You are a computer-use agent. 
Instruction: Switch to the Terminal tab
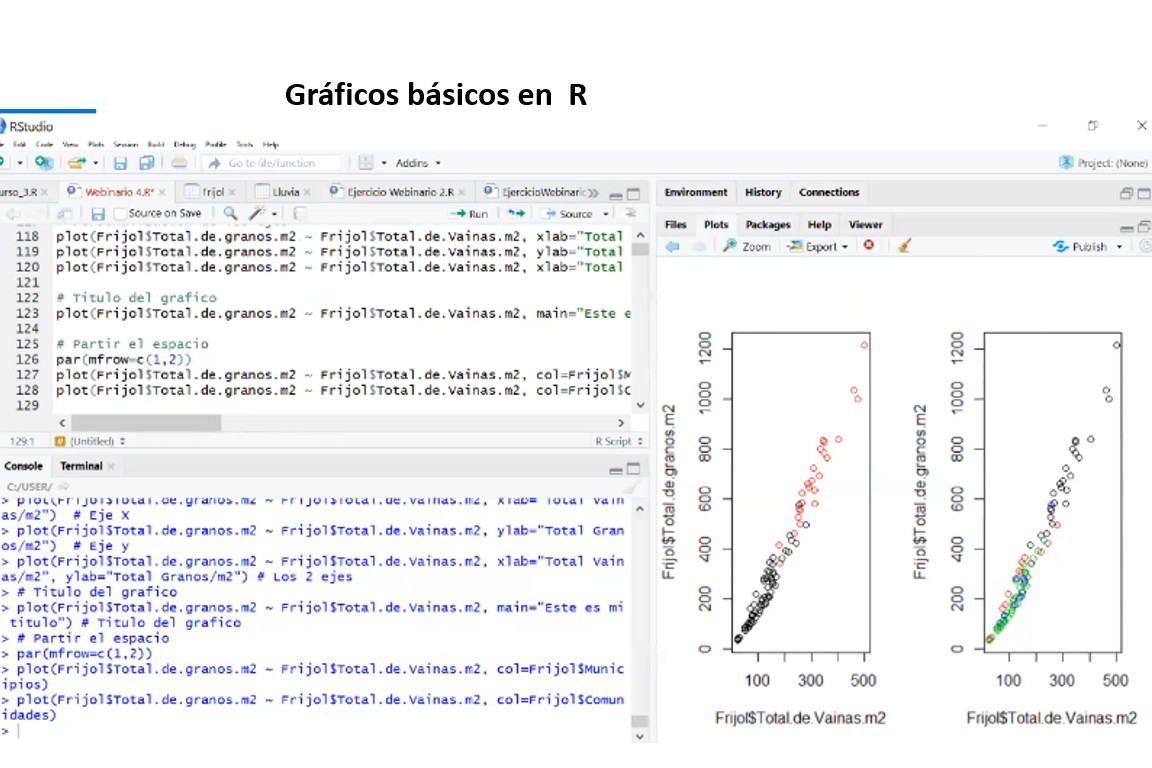coord(81,466)
